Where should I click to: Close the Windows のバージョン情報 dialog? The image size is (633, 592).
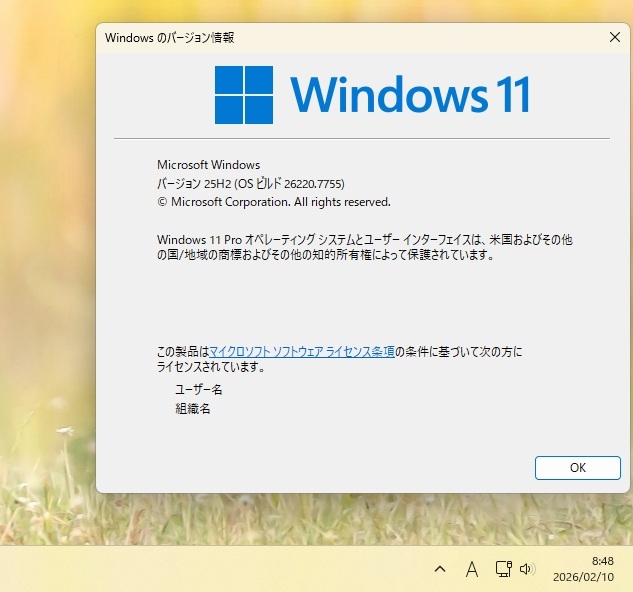click(x=614, y=37)
